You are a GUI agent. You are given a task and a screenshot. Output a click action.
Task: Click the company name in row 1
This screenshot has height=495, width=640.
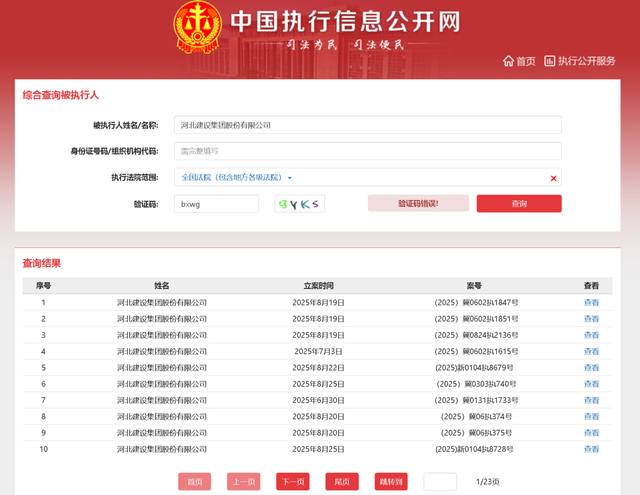[162, 302]
